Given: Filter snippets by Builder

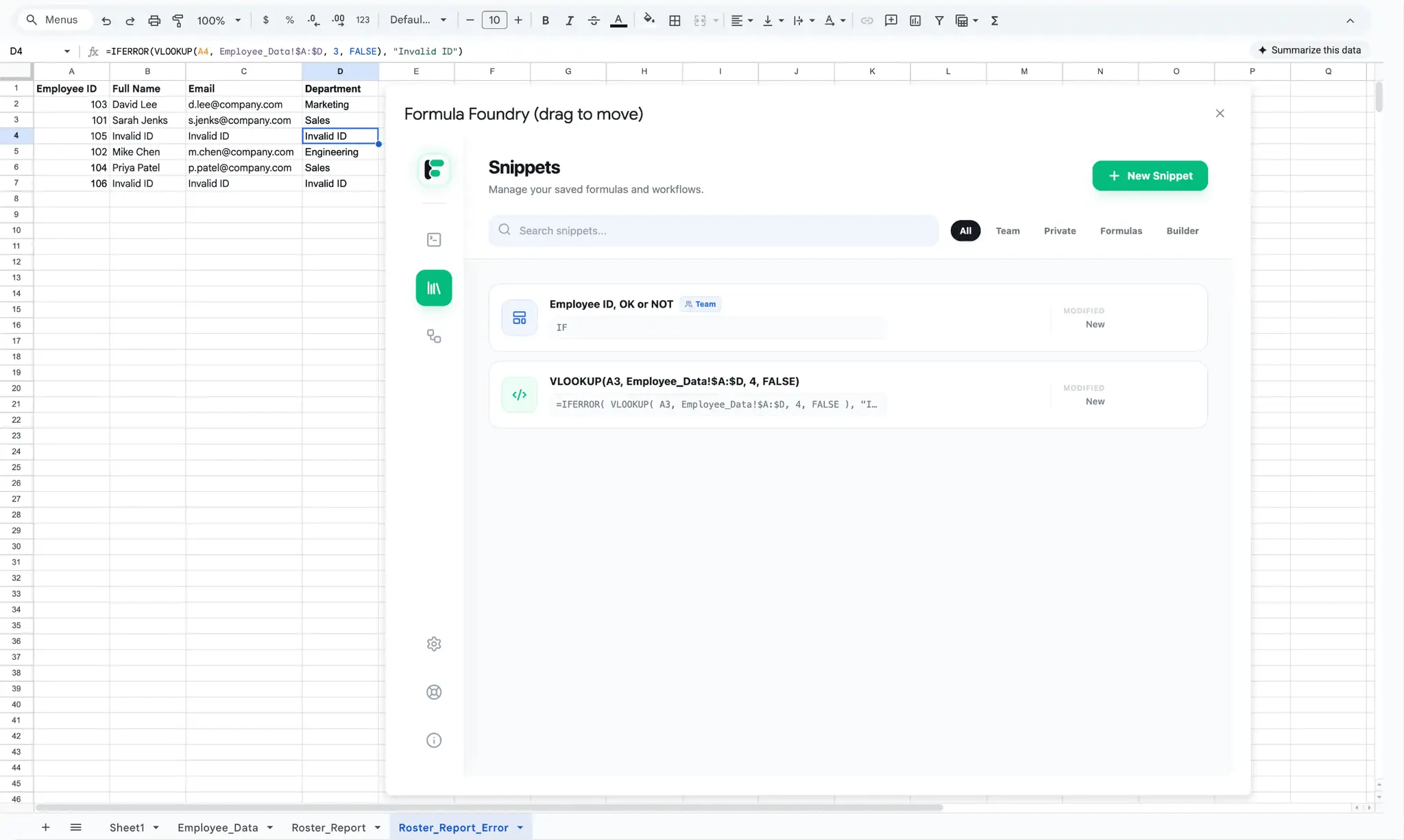Looking at the screenshot, I should coord(1183,231).
